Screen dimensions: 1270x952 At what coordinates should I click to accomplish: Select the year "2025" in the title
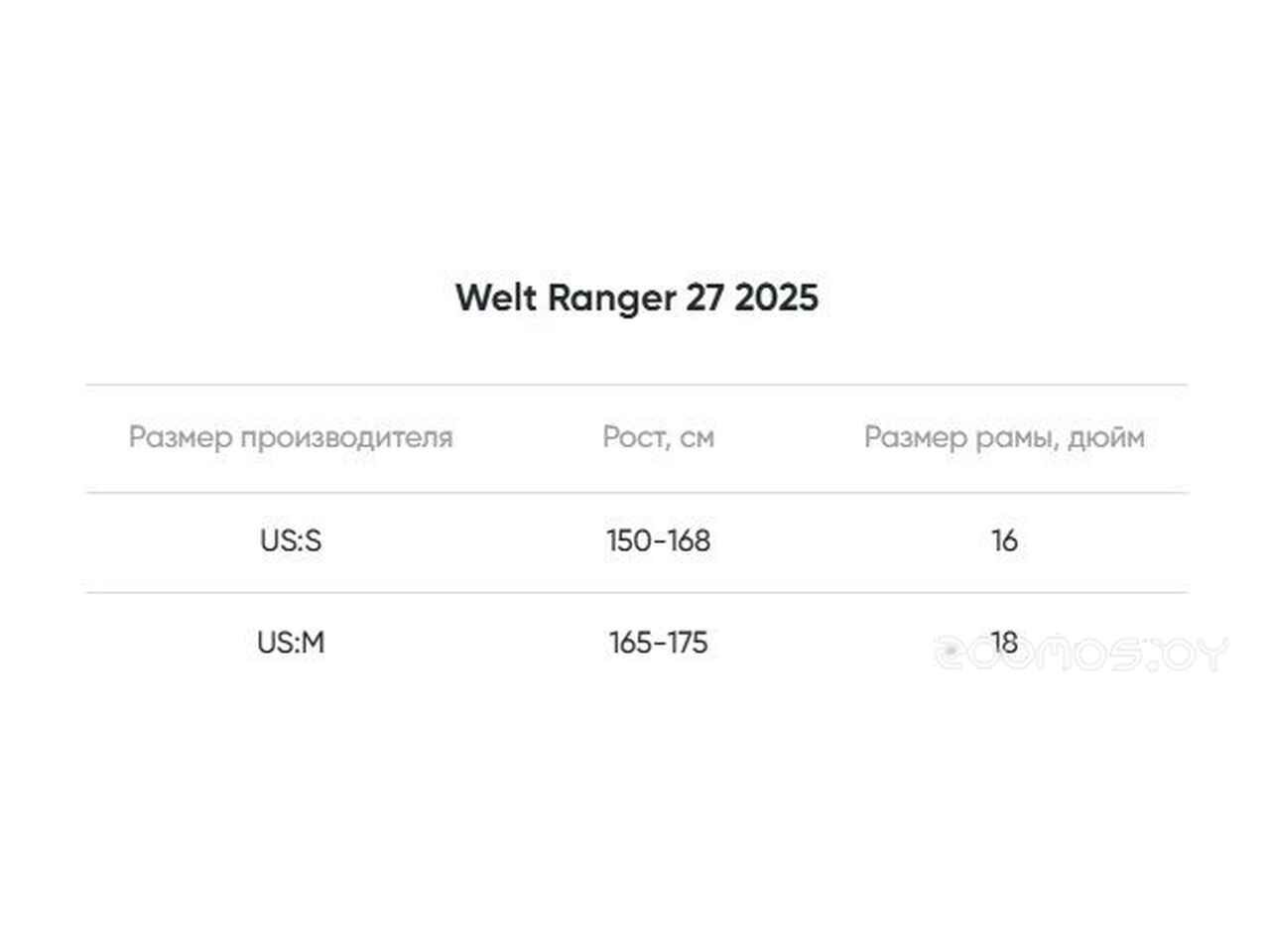click(x=776, y=297)
